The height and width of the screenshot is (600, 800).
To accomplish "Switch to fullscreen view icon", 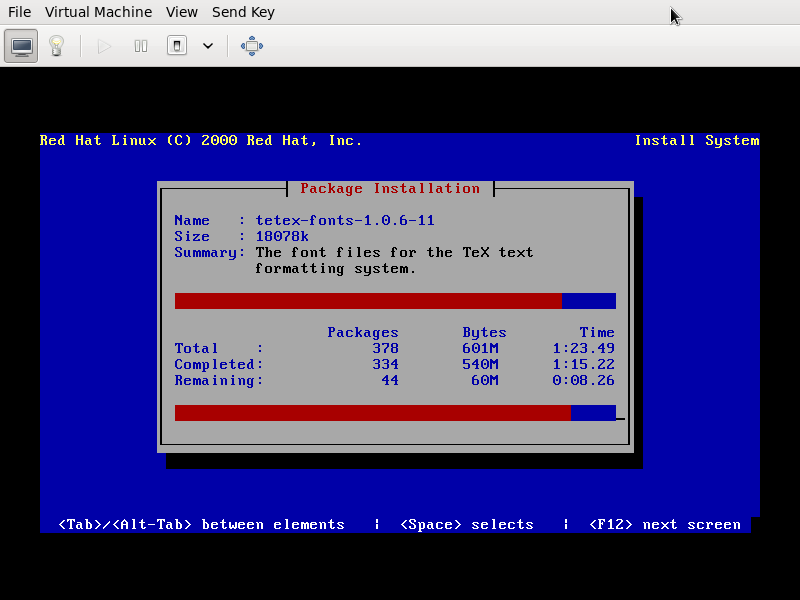I will point(252,46).
